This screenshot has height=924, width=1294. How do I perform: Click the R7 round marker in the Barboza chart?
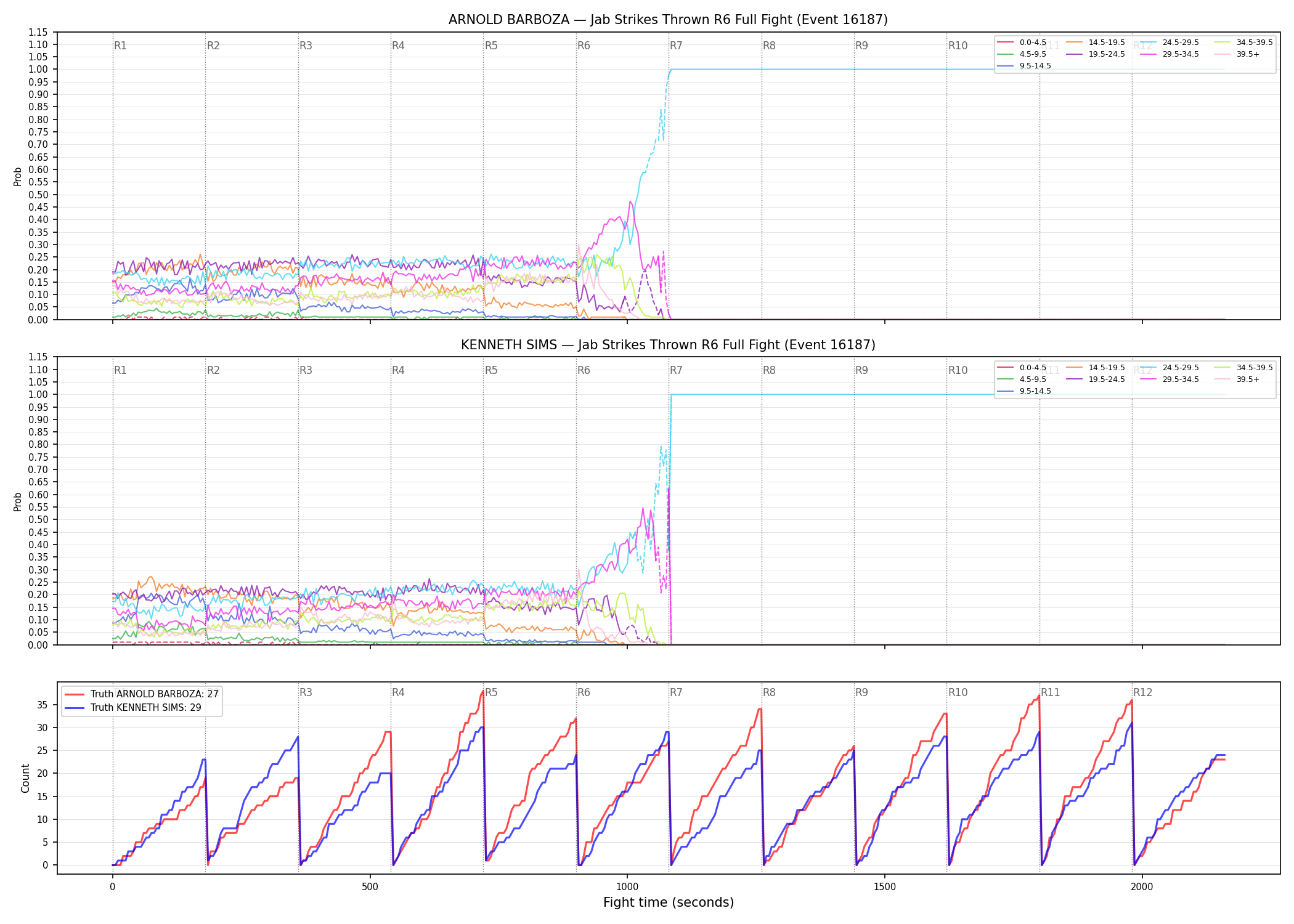click(676, 46)
